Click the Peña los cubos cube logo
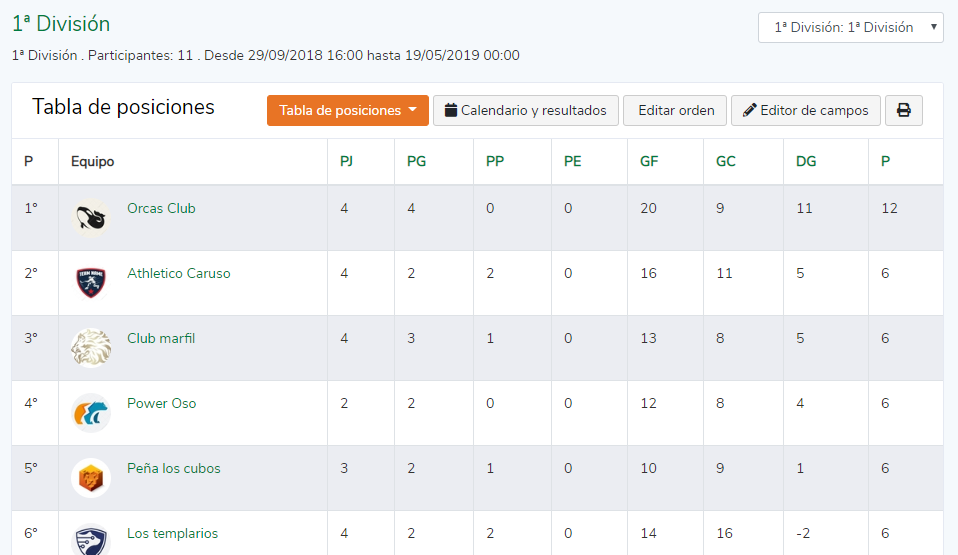Screen dimensions: 958x555 point(91,478)
